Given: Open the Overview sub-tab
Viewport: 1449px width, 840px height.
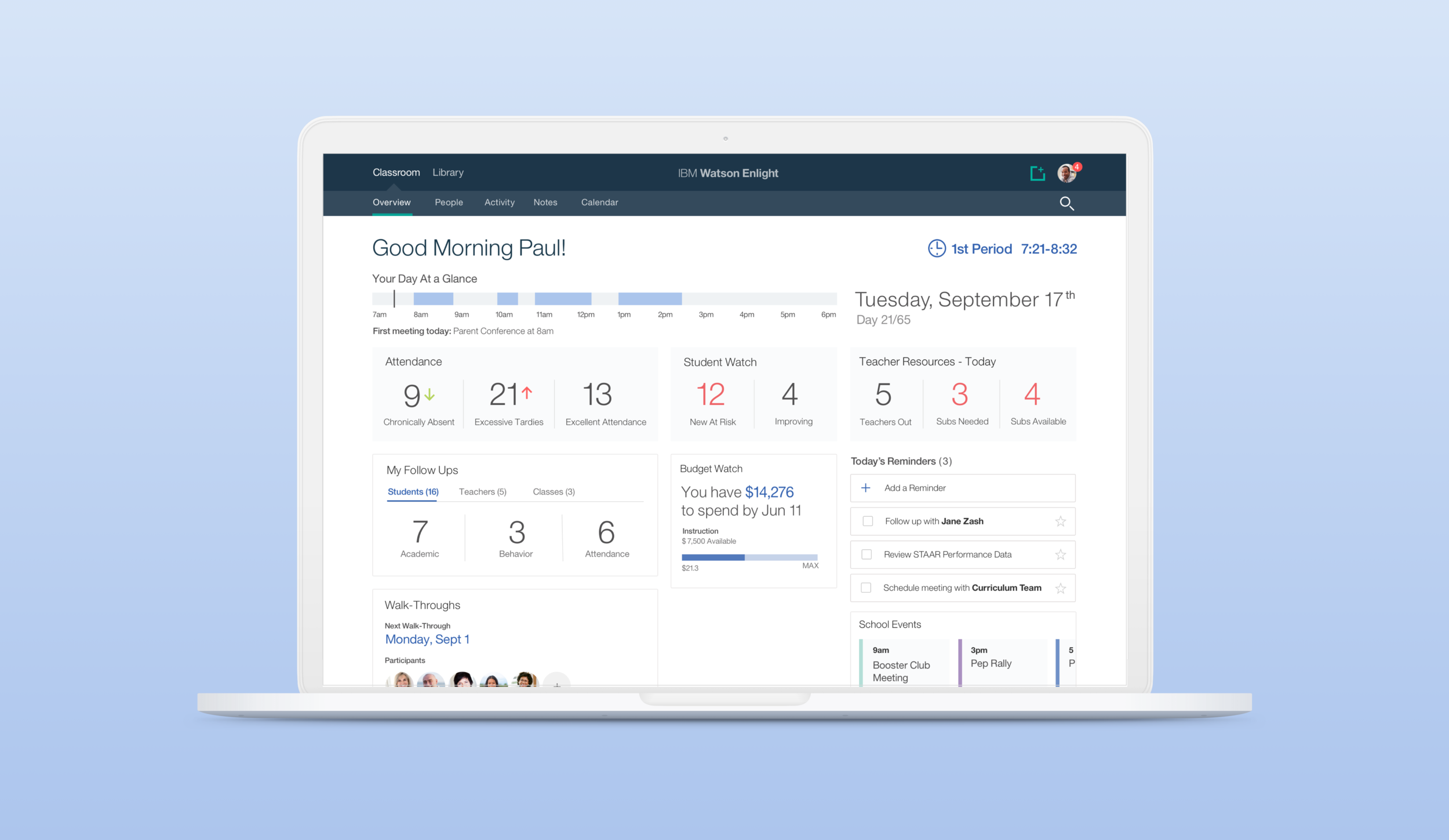Looking at the screenshot, I should pos(392,202).
